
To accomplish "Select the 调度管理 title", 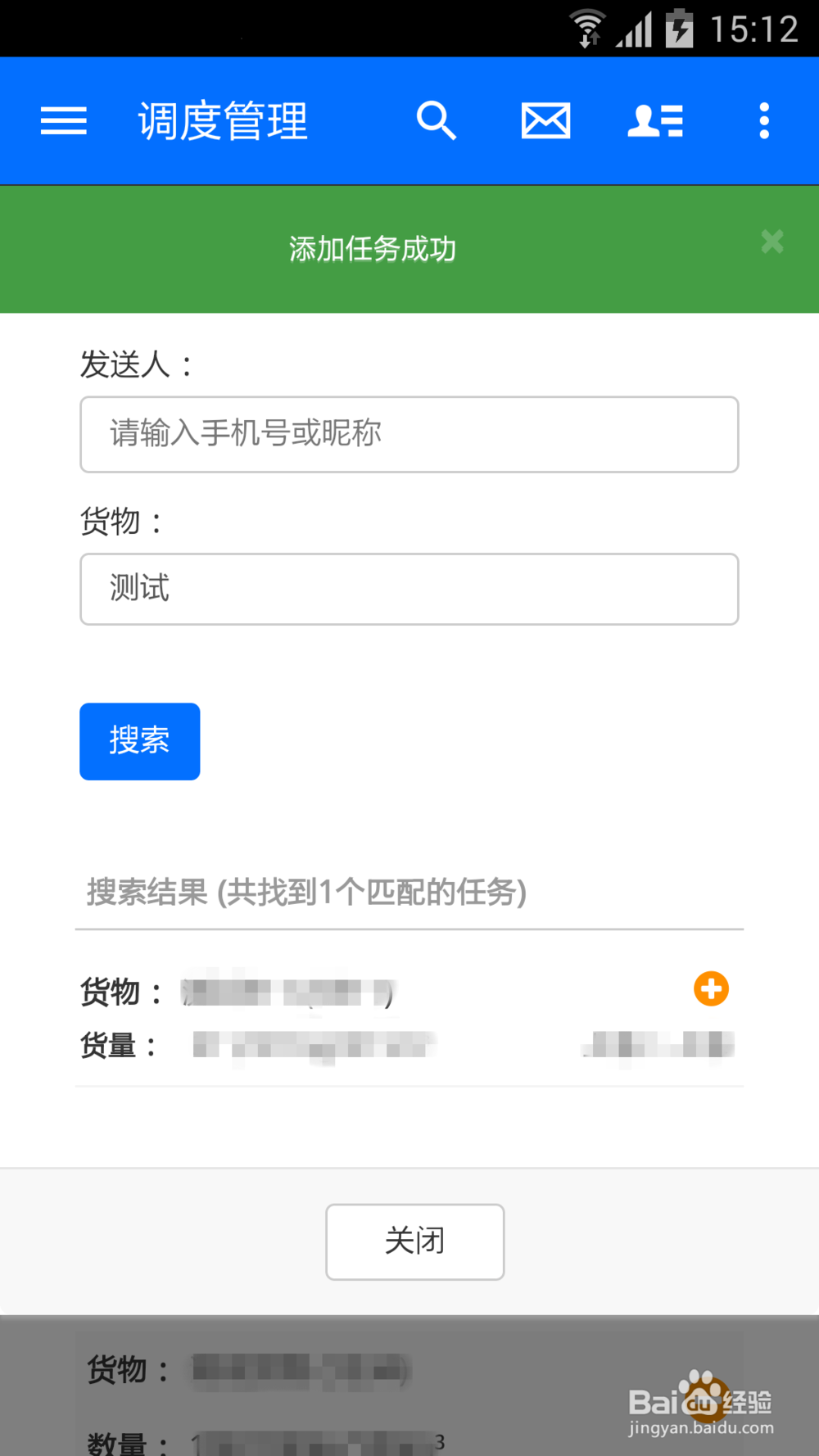I will (224, 121).
